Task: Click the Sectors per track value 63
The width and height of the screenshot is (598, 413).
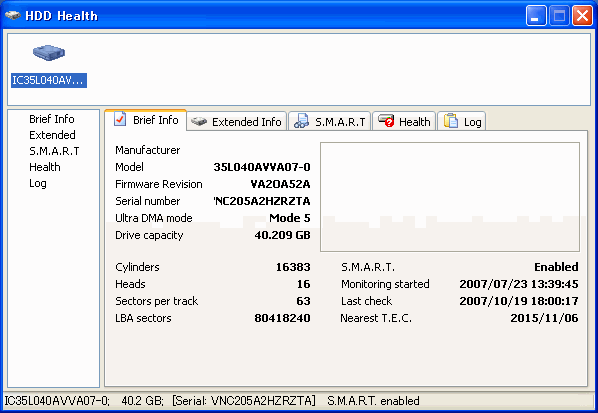Action: point(303,301)
